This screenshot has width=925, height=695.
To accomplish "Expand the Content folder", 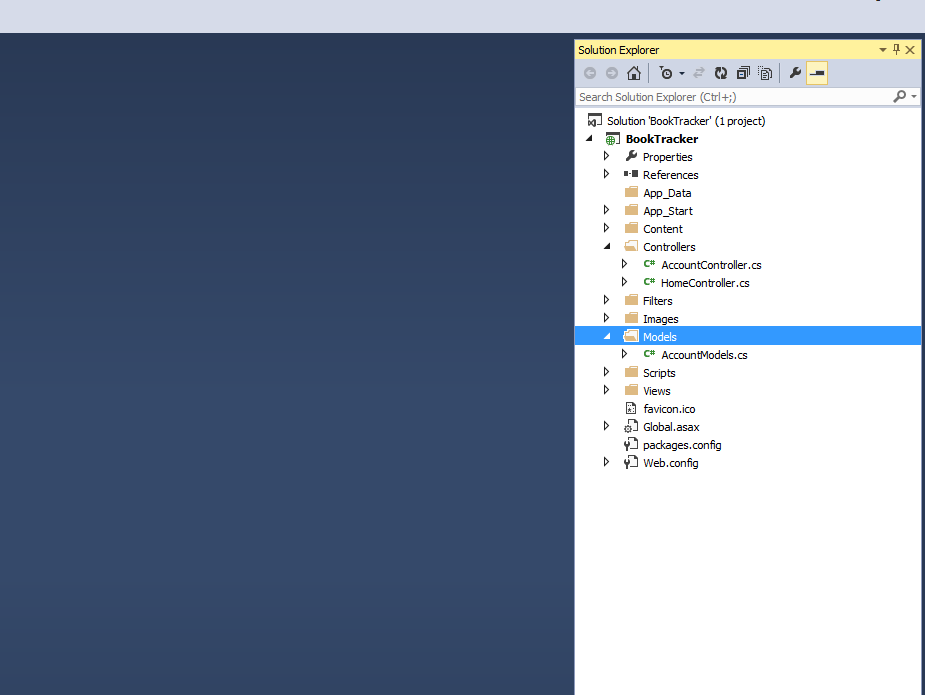I will (606, 228).
